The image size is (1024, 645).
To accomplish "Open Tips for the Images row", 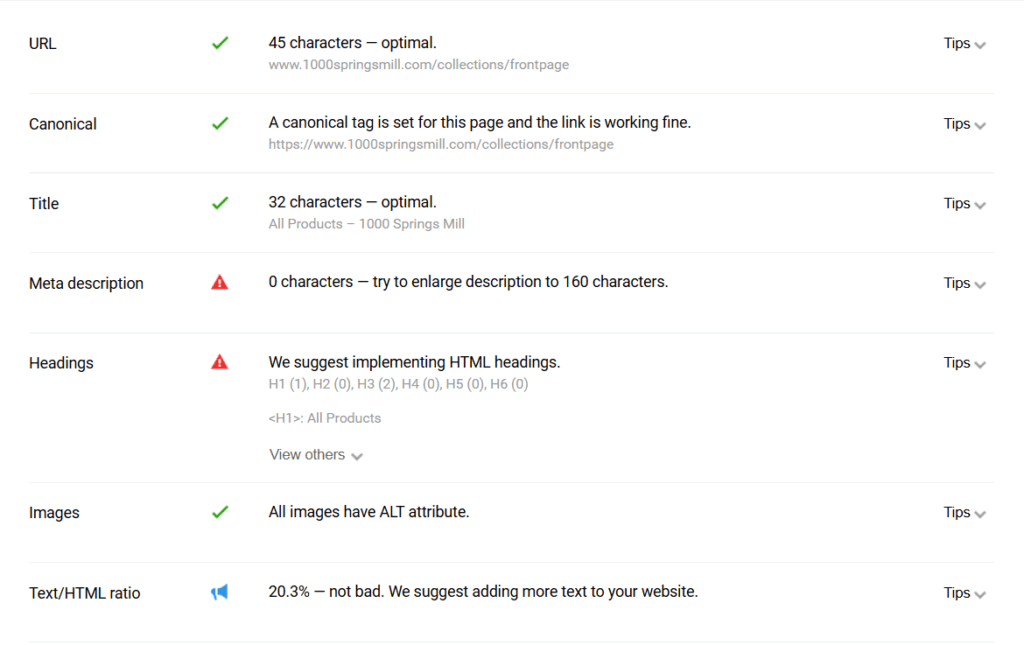I will (x=965, y=512).
